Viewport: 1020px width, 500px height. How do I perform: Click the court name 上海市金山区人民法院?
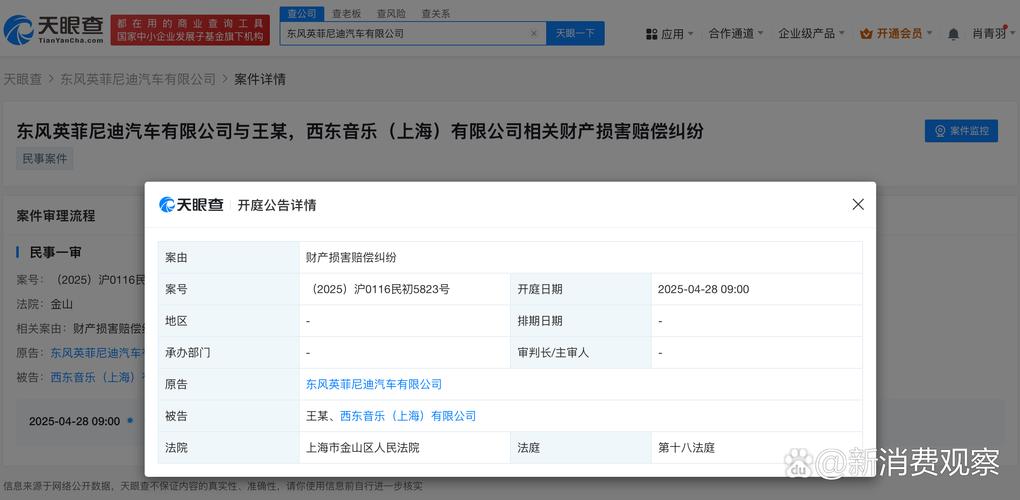[363, 448]
